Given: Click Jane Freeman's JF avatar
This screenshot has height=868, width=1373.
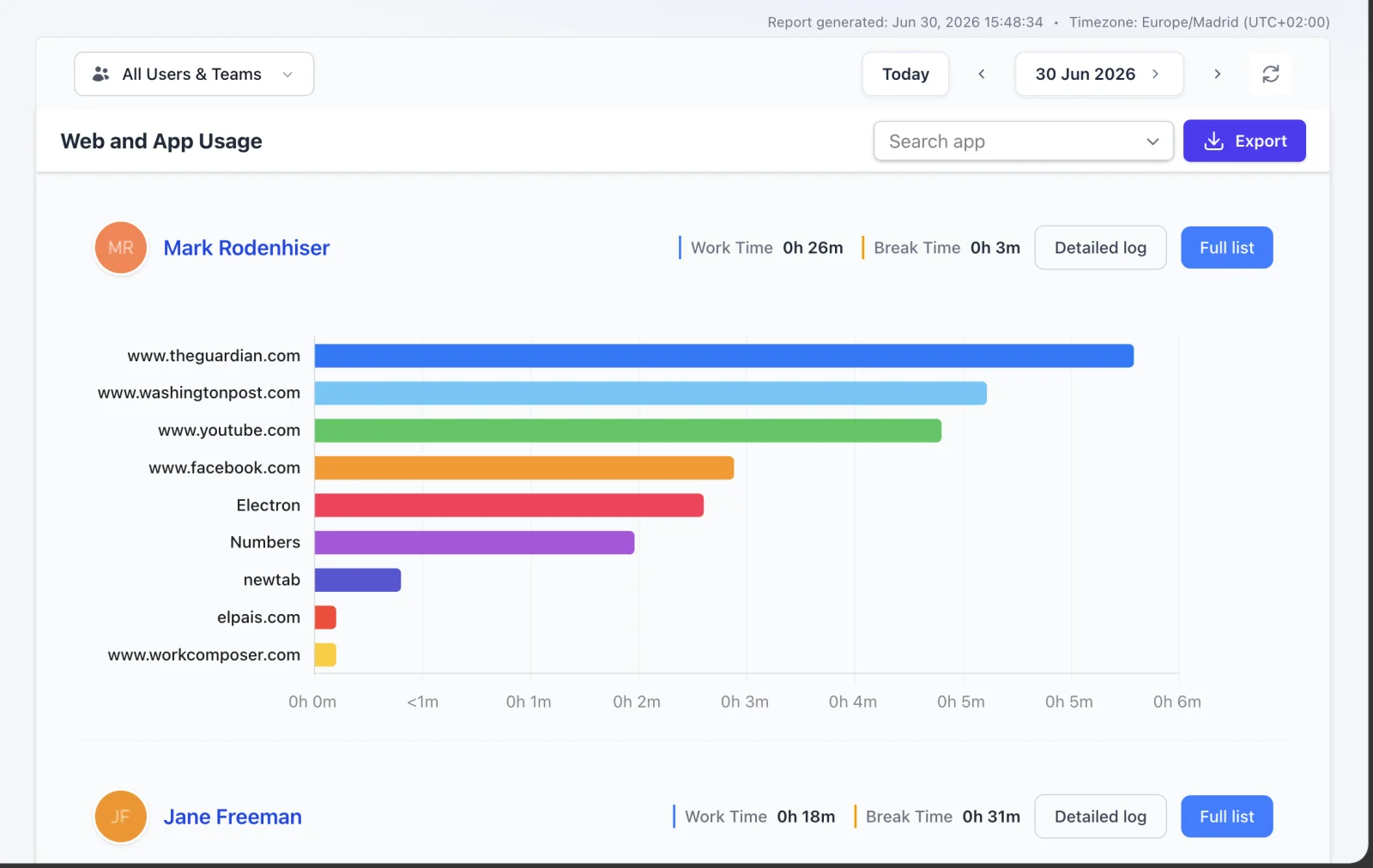Looking at the screenshot, I should point(121,817).
